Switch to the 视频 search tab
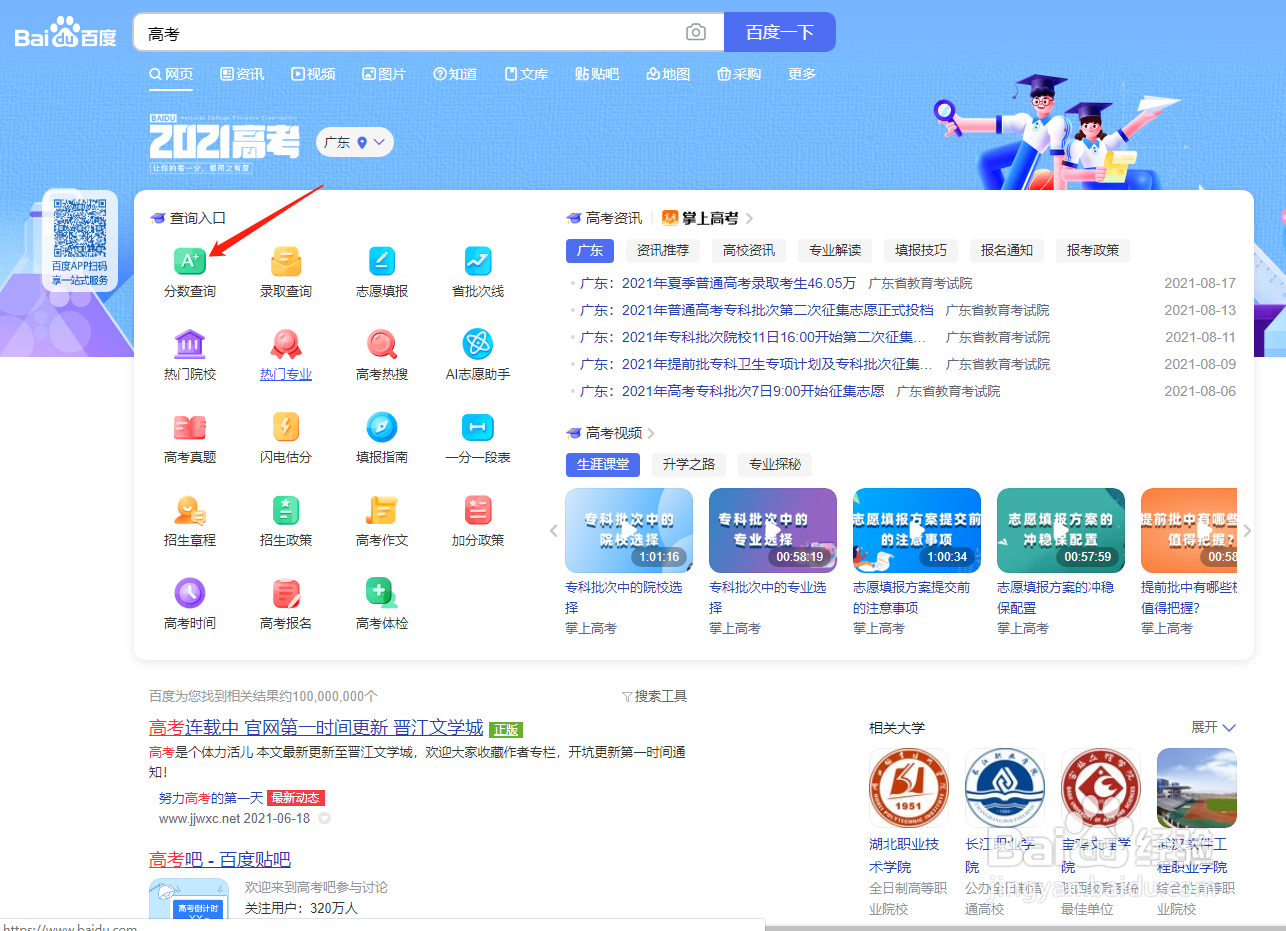1286x931 pixels. [x=313, y=74]
